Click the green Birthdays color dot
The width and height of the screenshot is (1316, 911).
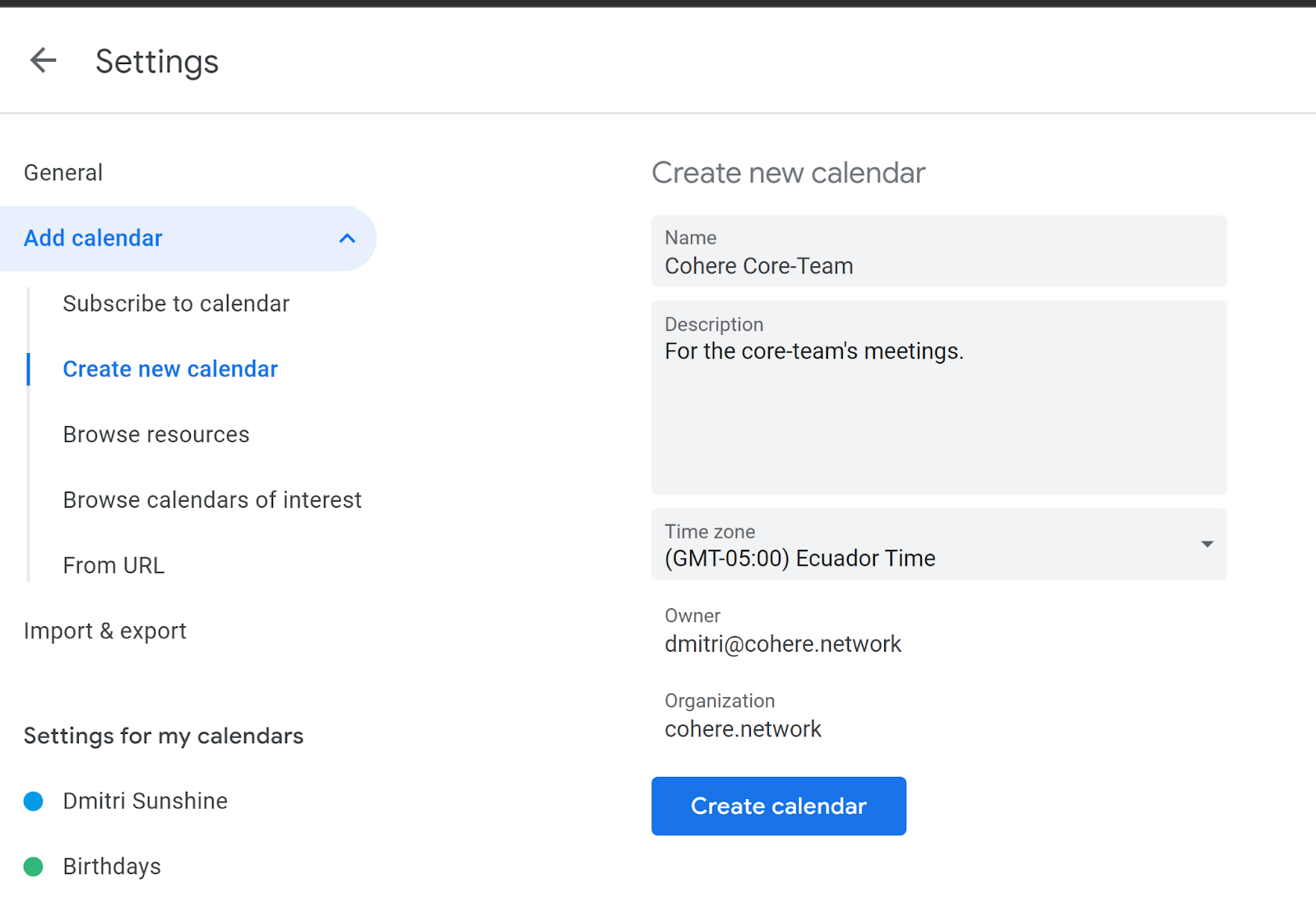coord(34,867)
